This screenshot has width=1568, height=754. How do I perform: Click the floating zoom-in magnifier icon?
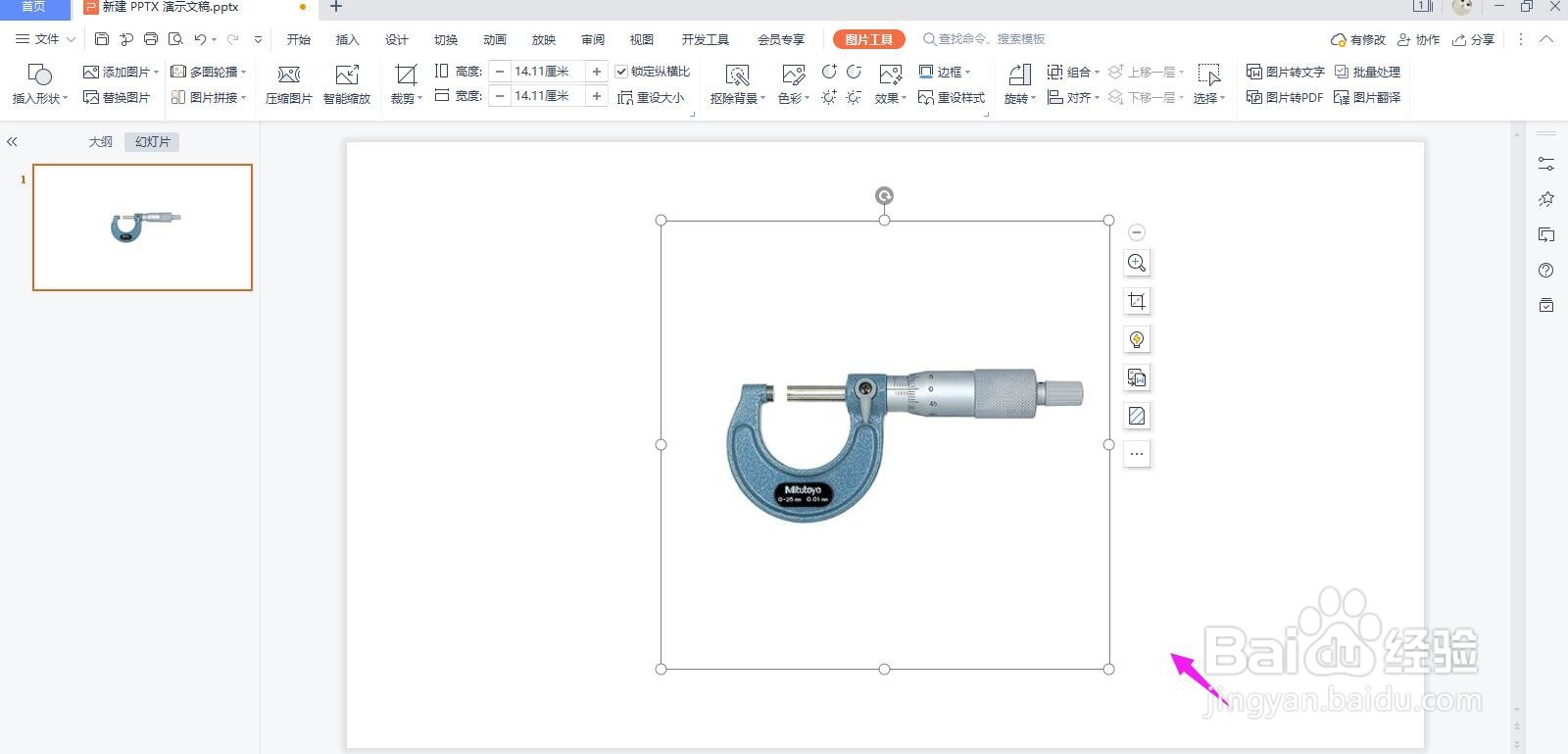(x=1137, y=263)
